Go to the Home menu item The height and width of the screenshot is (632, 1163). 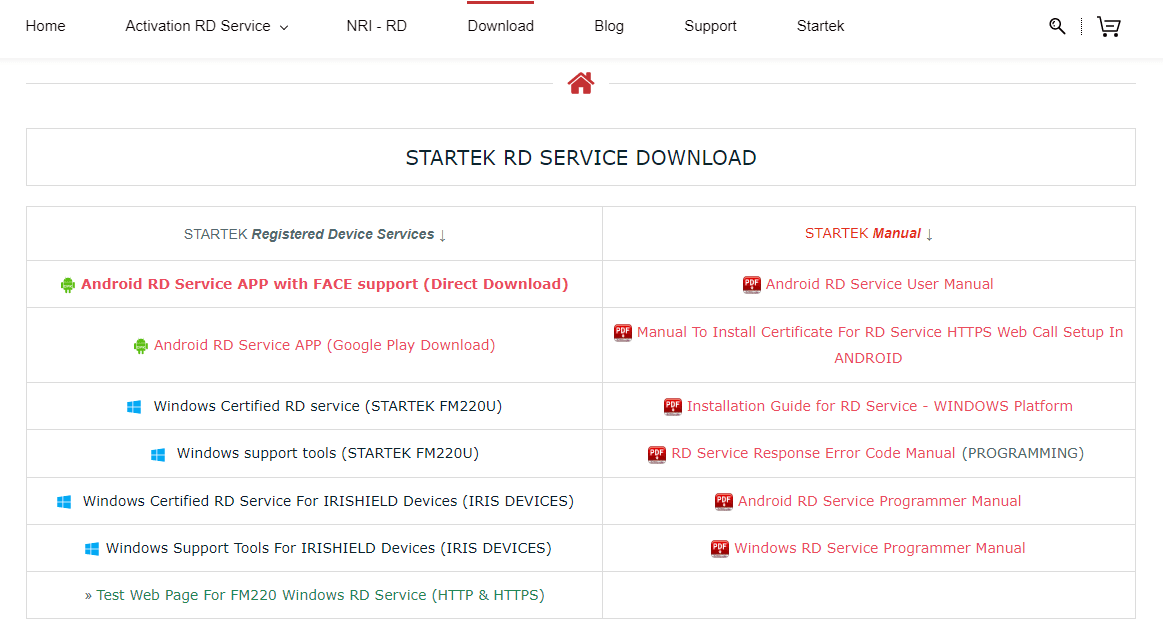[45, 26]
